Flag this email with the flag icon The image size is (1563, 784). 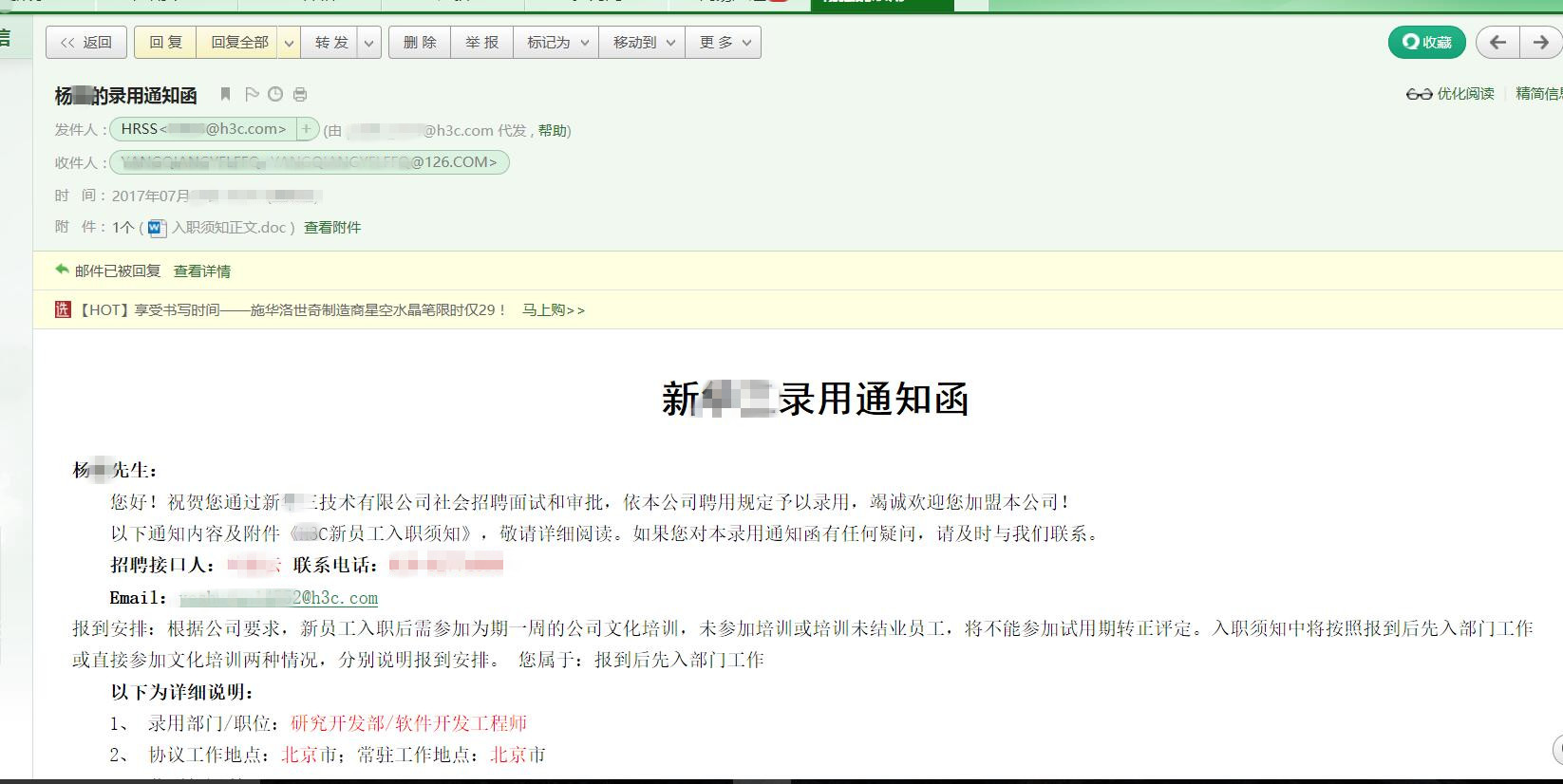pos(252,94)
